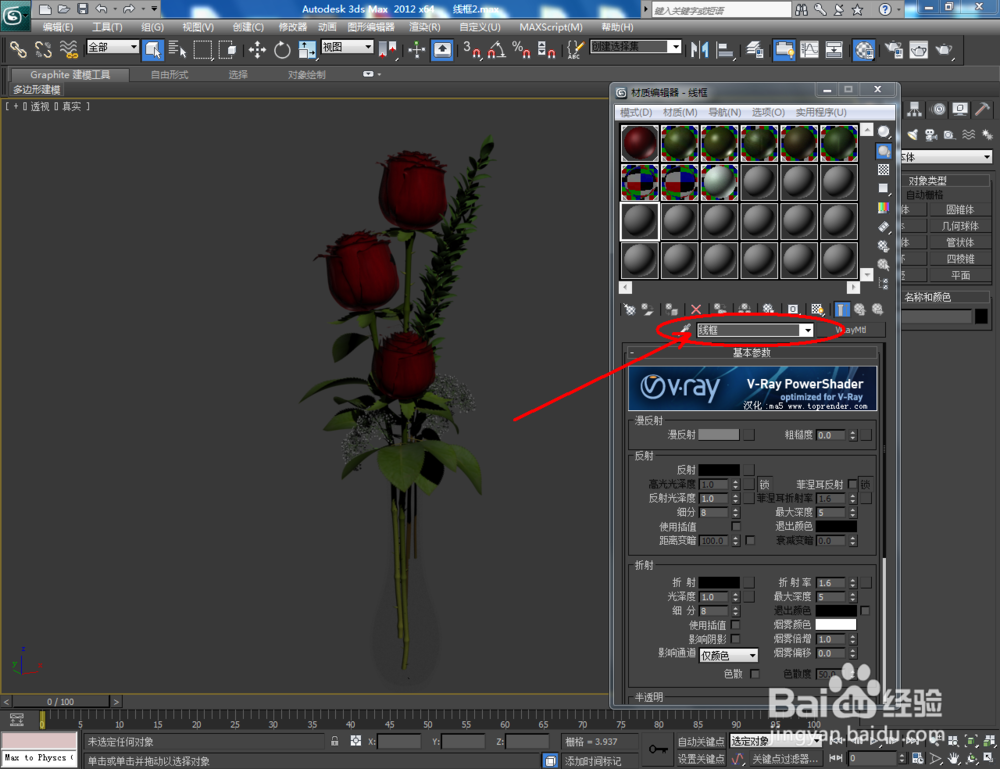Toggle Fresnel reflection checkbox
This screenshot has height=769, width=1000.
point(853,484)
